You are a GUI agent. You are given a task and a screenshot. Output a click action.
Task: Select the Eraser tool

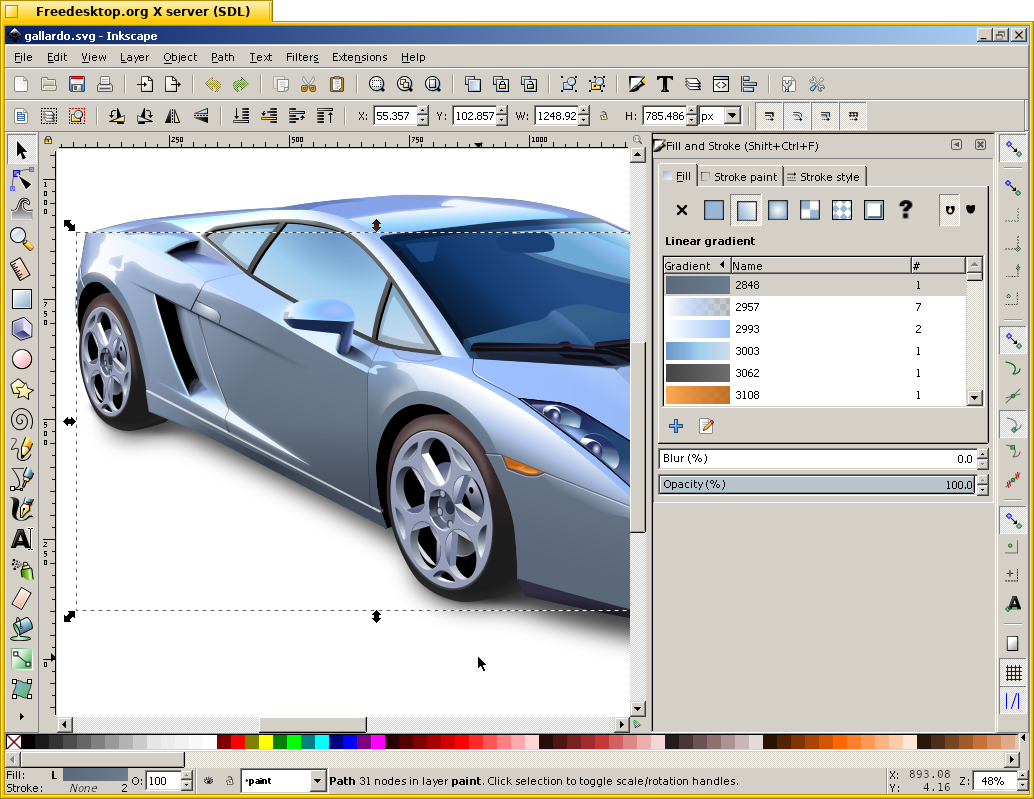pyautogui.click(x=22, y=599)
